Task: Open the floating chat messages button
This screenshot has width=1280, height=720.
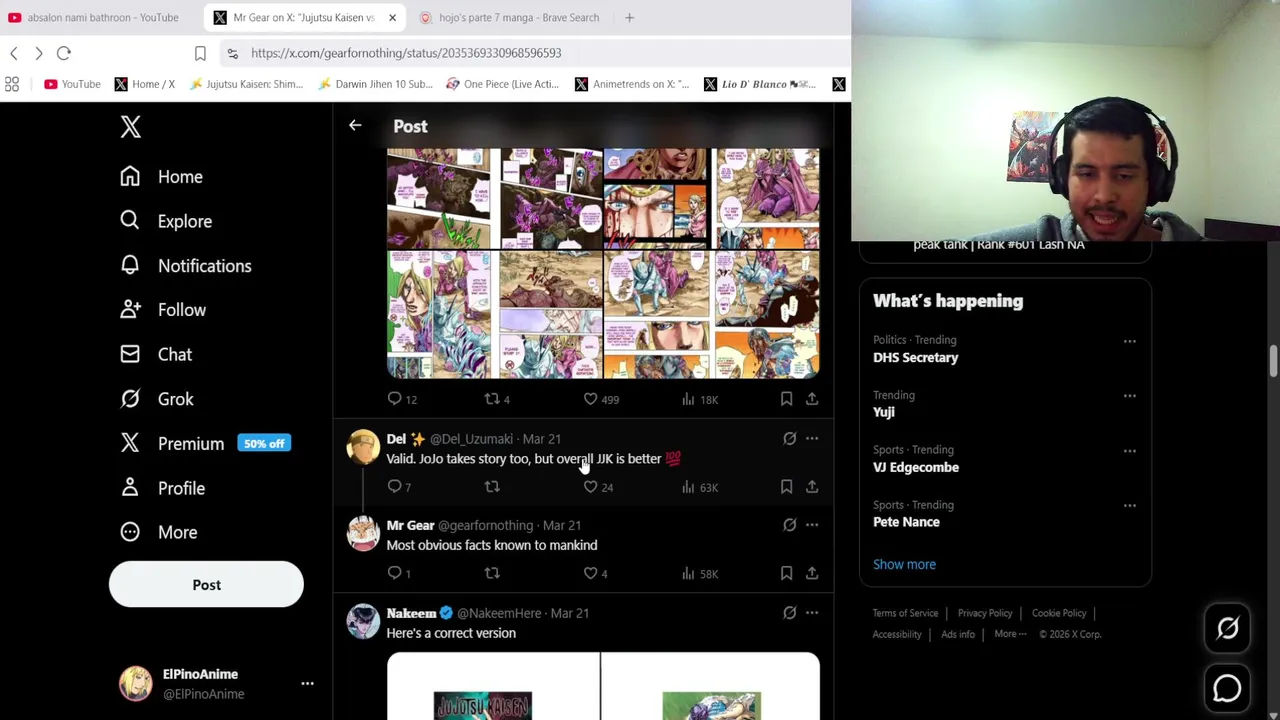Action: [1227, 688]
